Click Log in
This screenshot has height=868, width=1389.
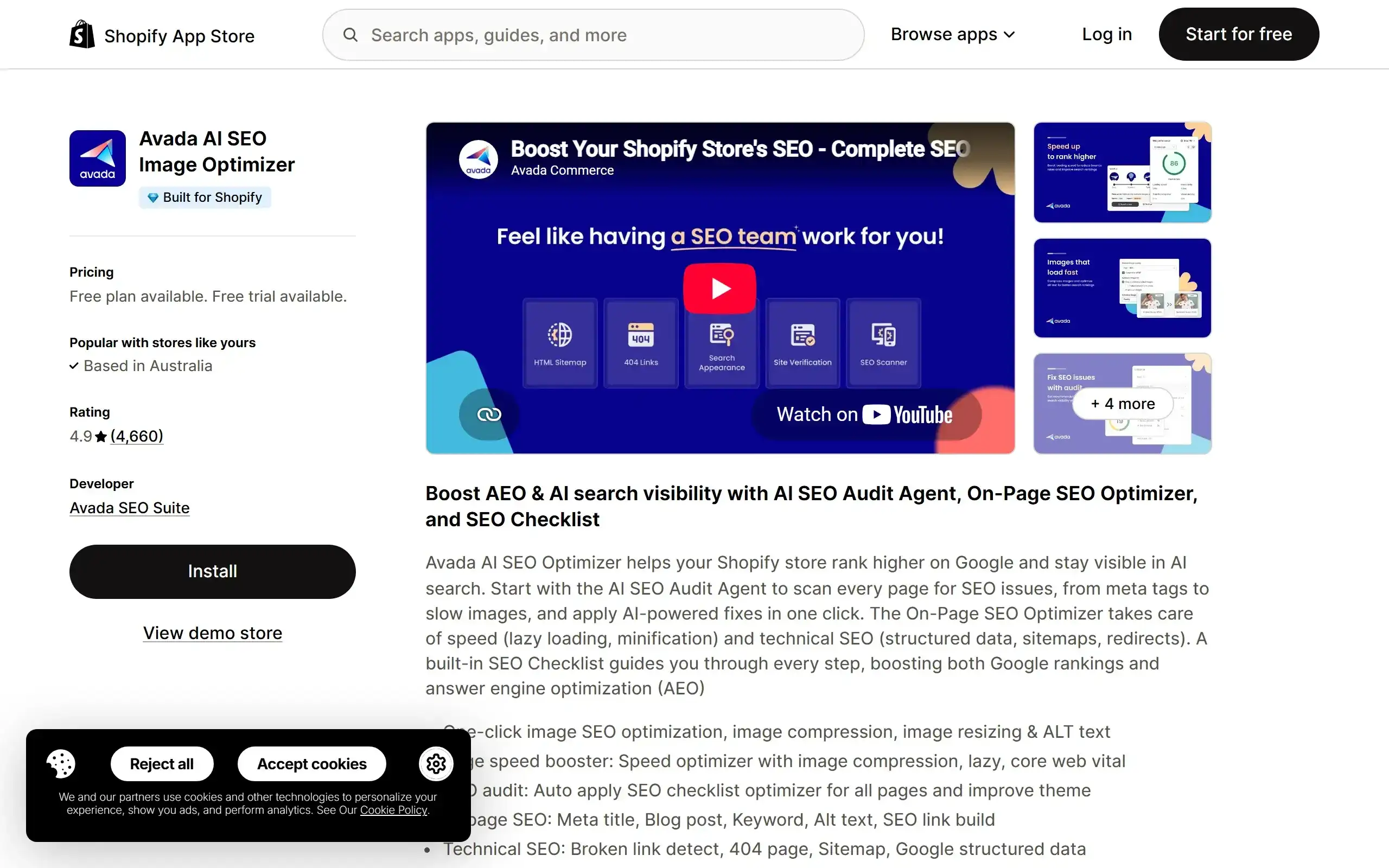click(1107, 34)
